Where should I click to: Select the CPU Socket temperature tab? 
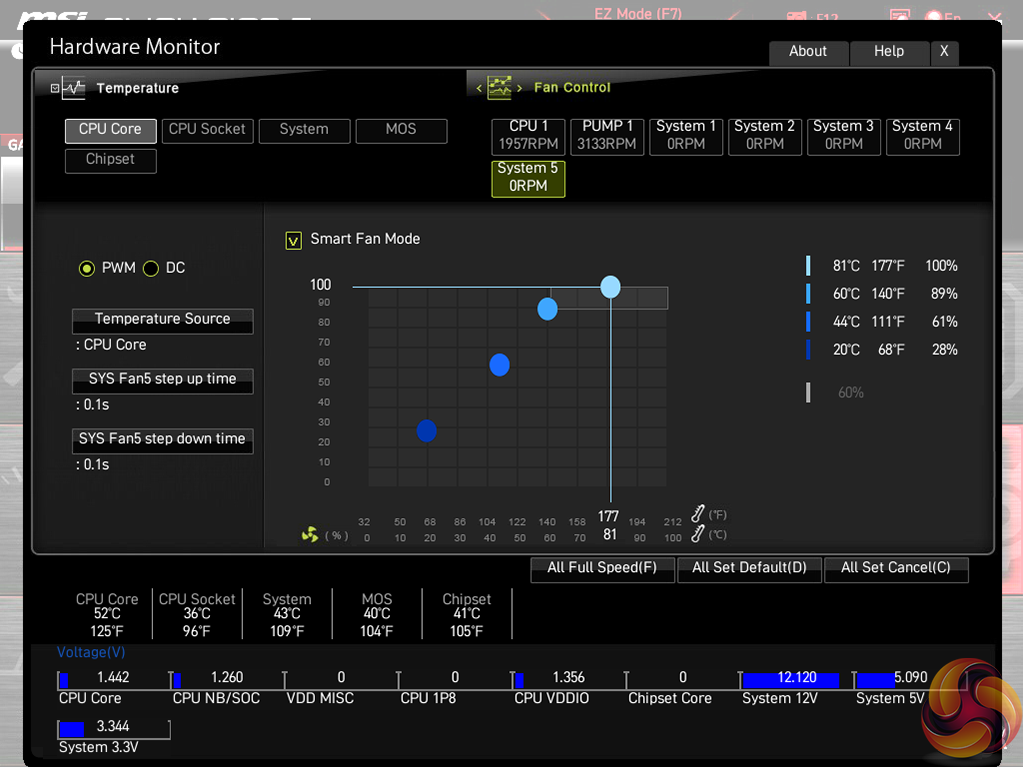(207, 130)
